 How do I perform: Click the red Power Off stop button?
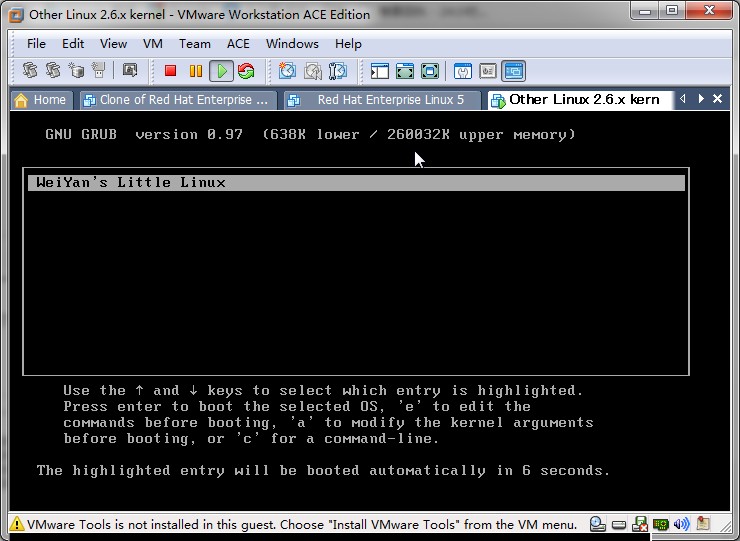(170, 71)
